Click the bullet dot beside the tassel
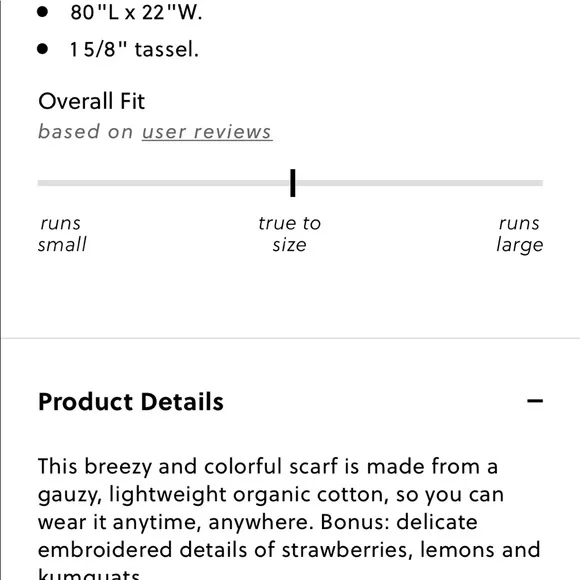 [x=43, y=49]
